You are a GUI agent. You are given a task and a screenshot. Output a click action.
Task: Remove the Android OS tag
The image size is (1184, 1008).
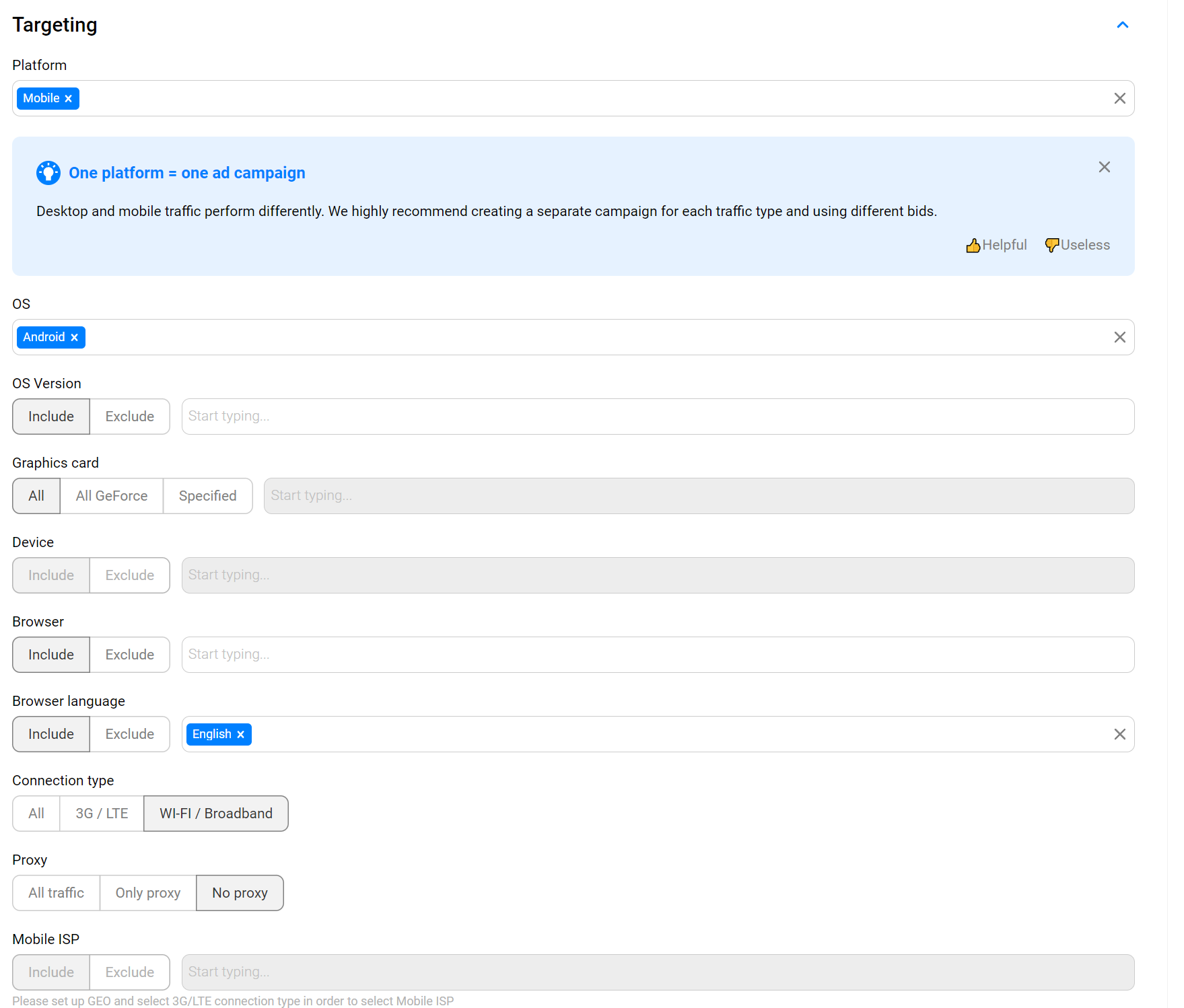pos(74,338)
